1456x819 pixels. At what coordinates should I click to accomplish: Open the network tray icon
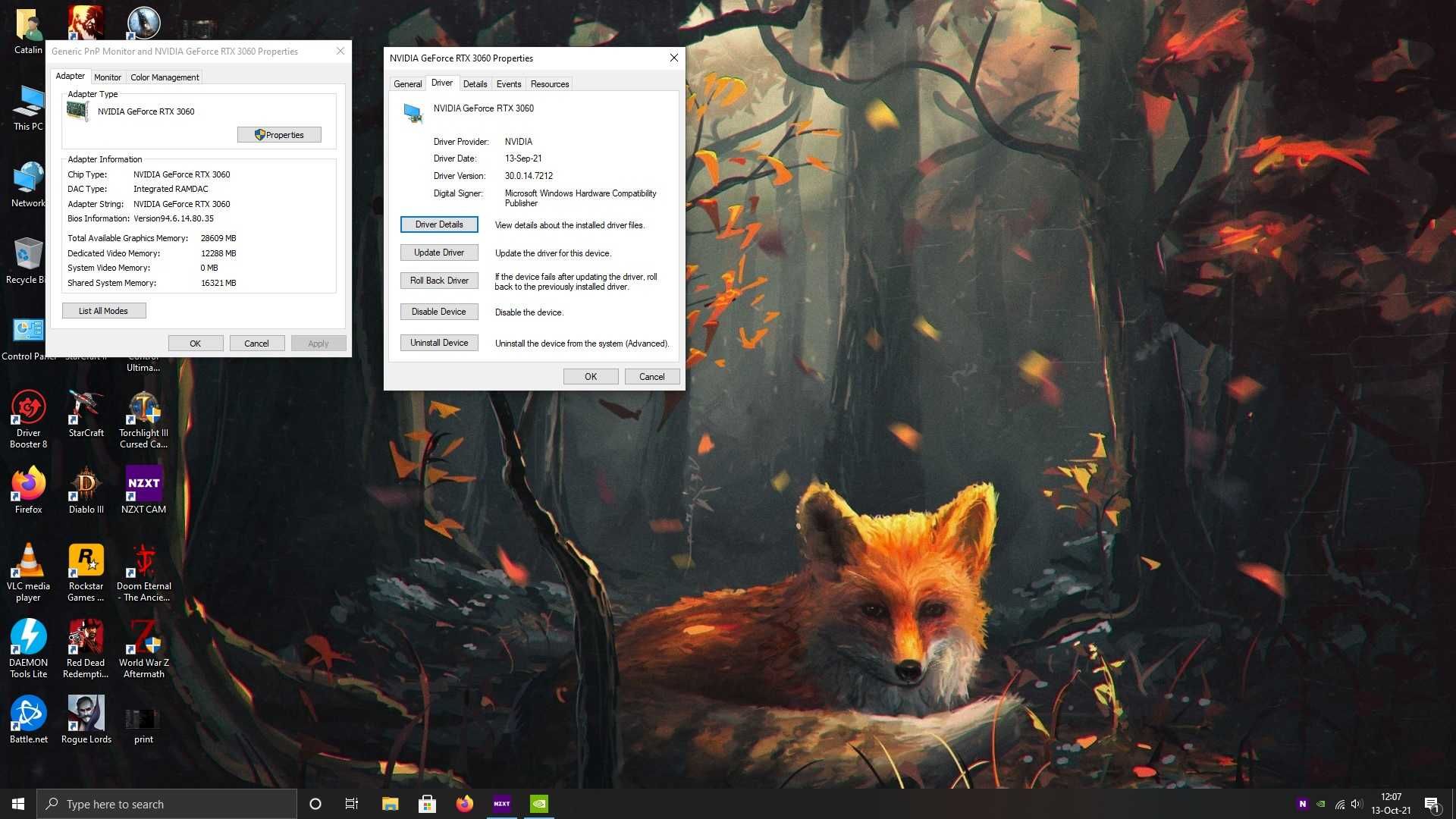pyautogui.click(x=1340, y=804)
